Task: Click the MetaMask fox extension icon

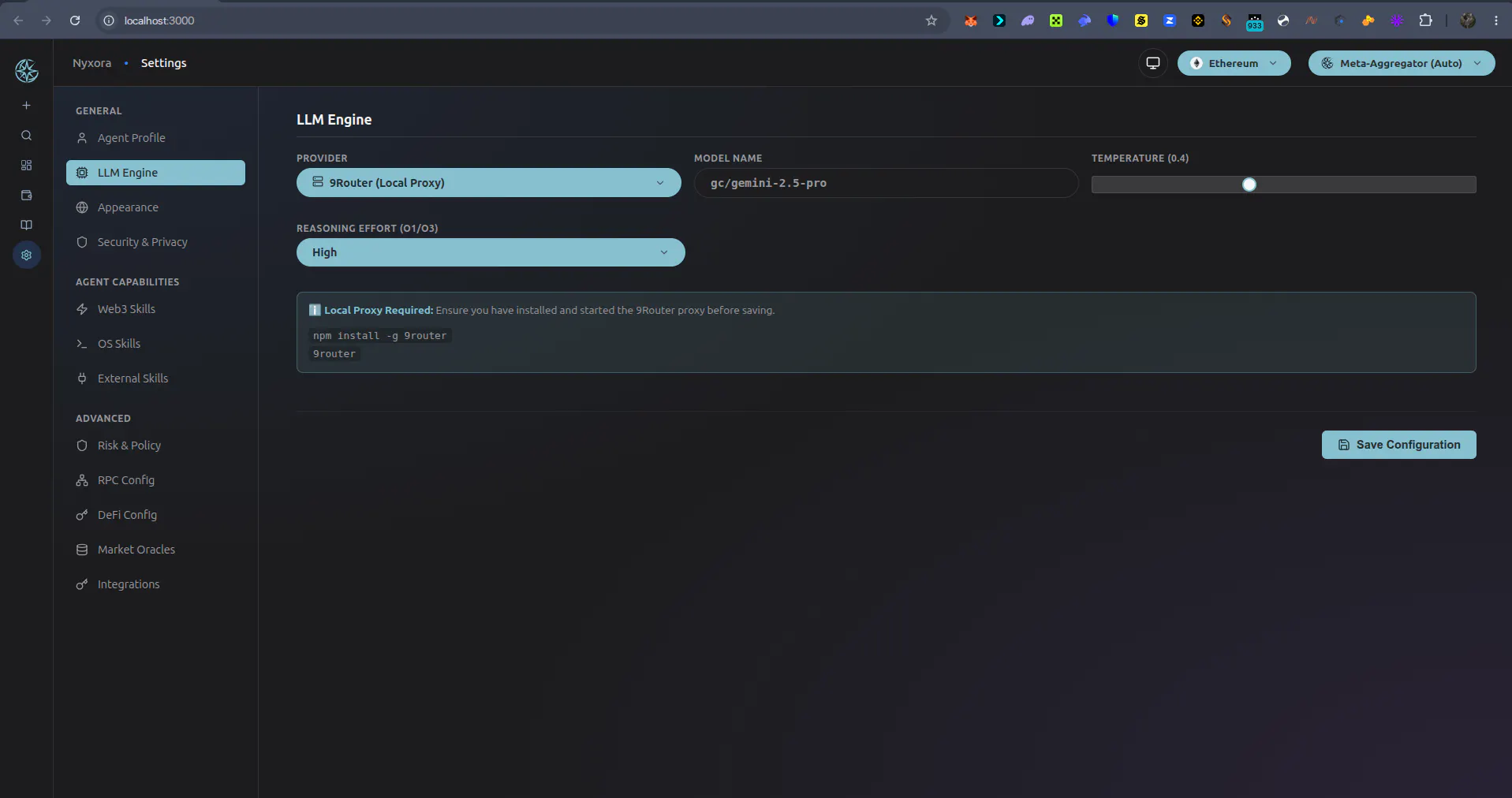Action: click(971, 21)
